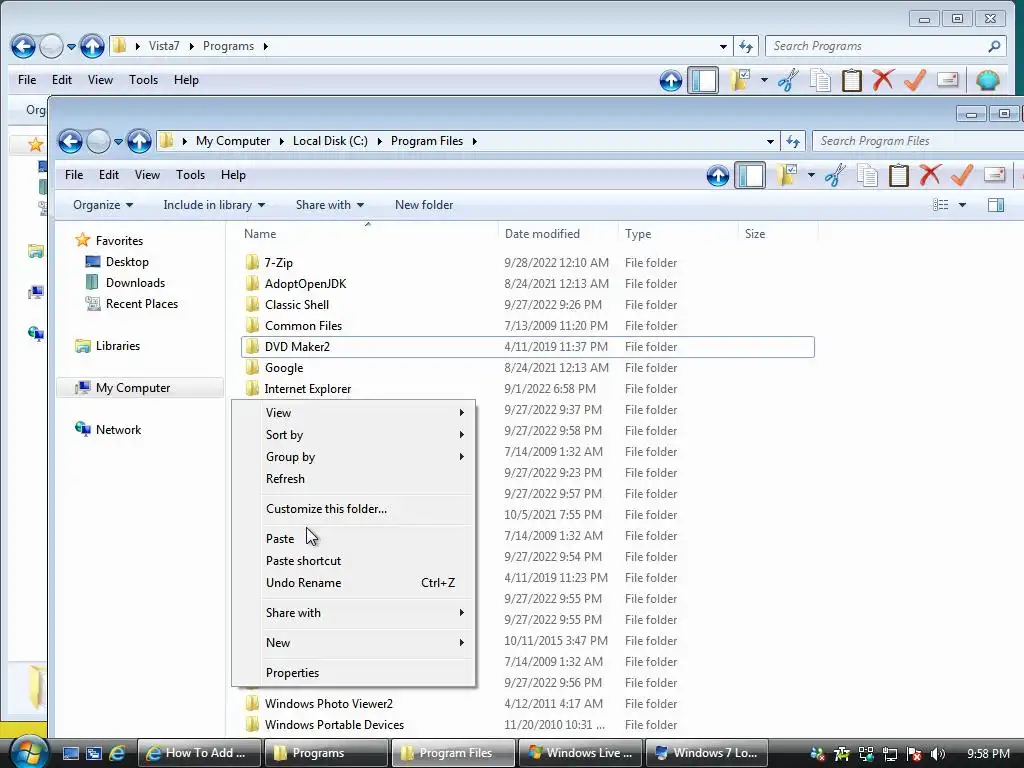This screenshot has height=768, width=1024.
Task: Open the Windows Start orb
Action: point(29,752)
